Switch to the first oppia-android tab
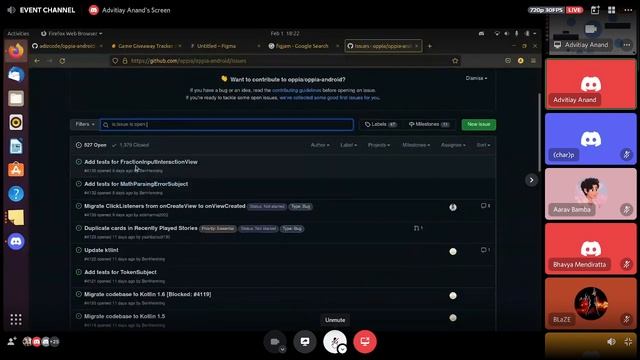Image resolution: width=640 pixels, height=360 pixels. pos(67,46)
